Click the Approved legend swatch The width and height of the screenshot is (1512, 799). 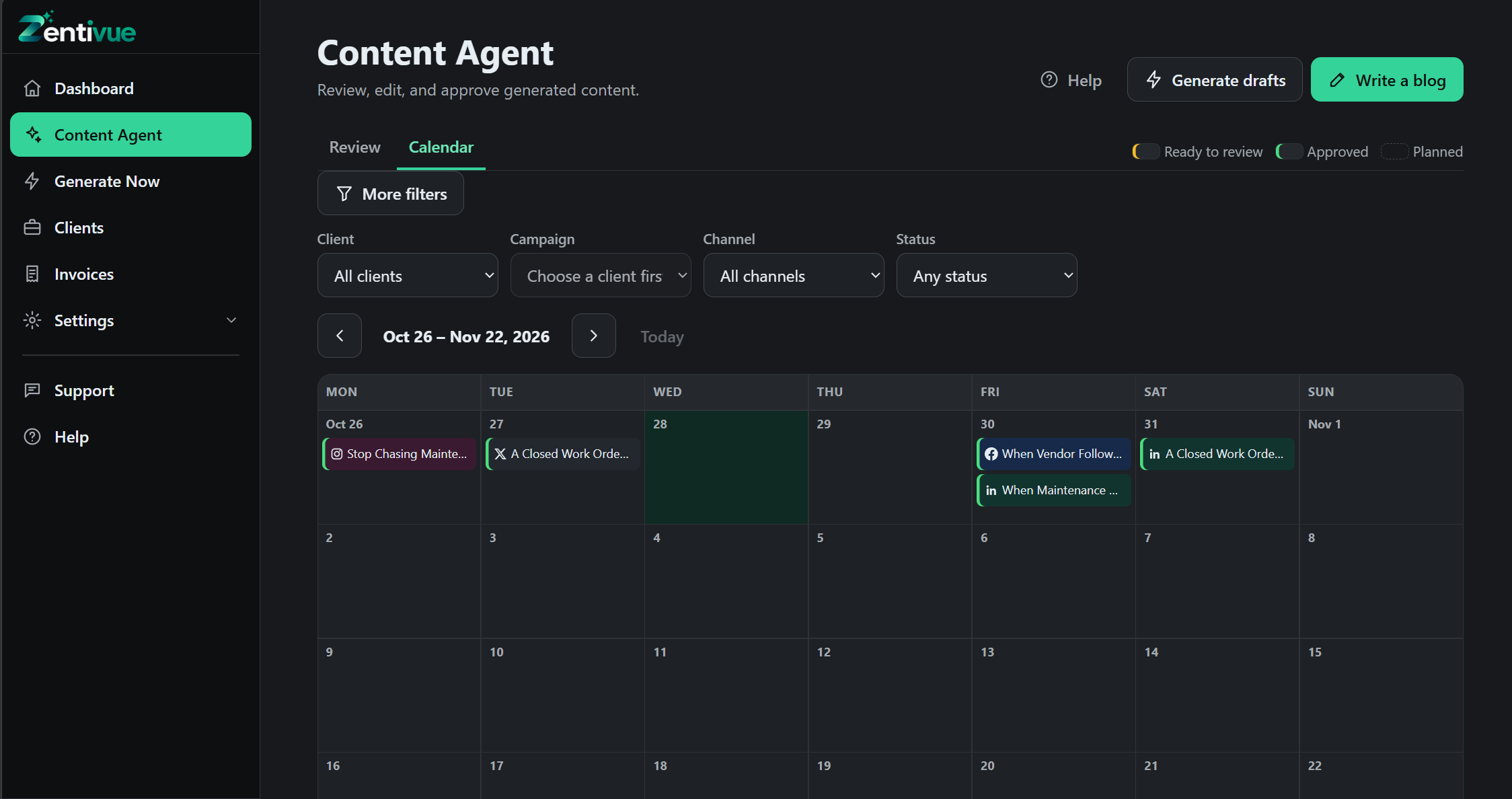tap(1289, 151)
